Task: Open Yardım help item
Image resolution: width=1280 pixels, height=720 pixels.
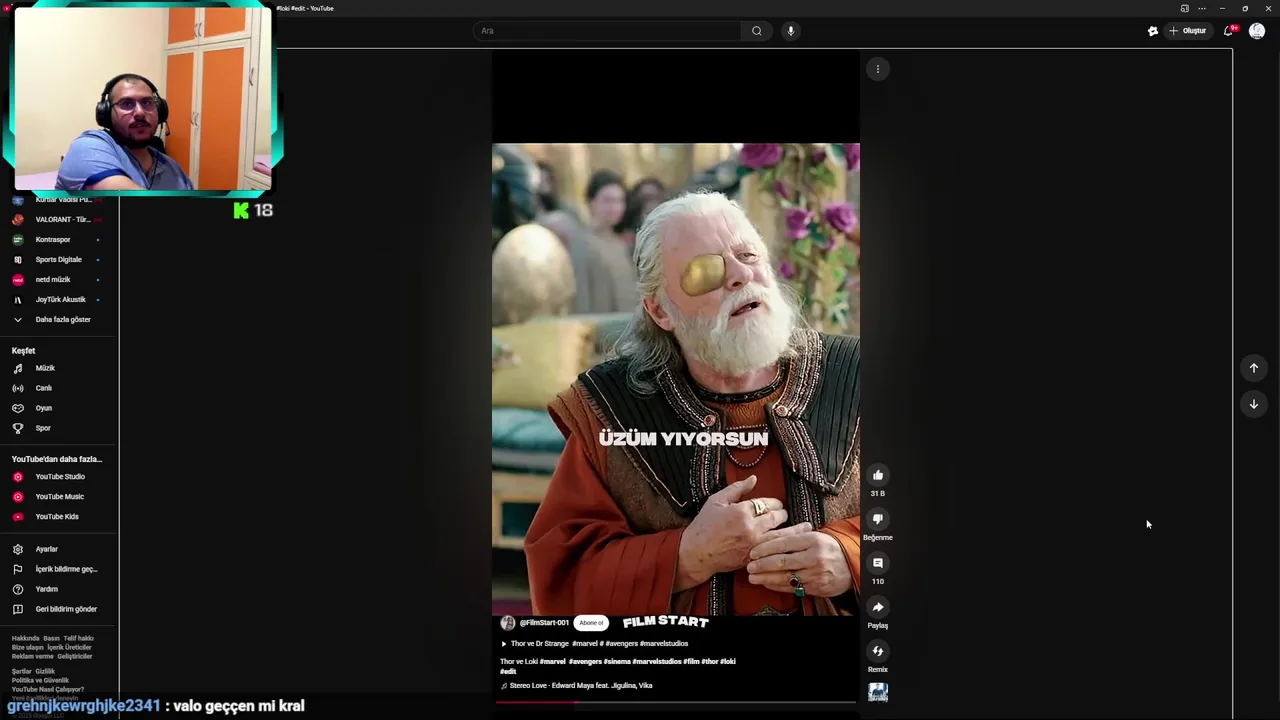Action: (x=59, y=589)
